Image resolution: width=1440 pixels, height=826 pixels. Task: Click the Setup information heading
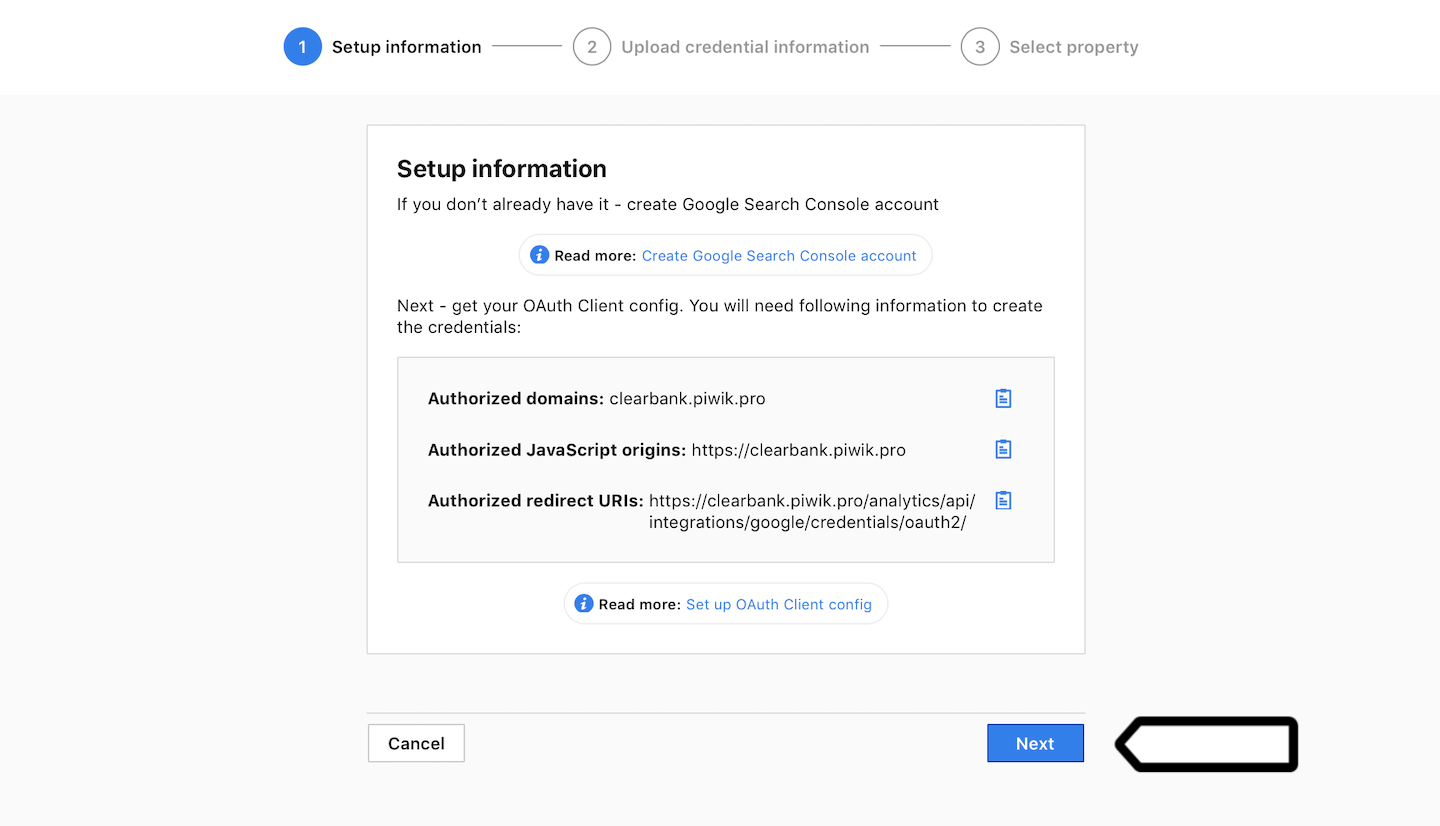[x=502, y=168]
